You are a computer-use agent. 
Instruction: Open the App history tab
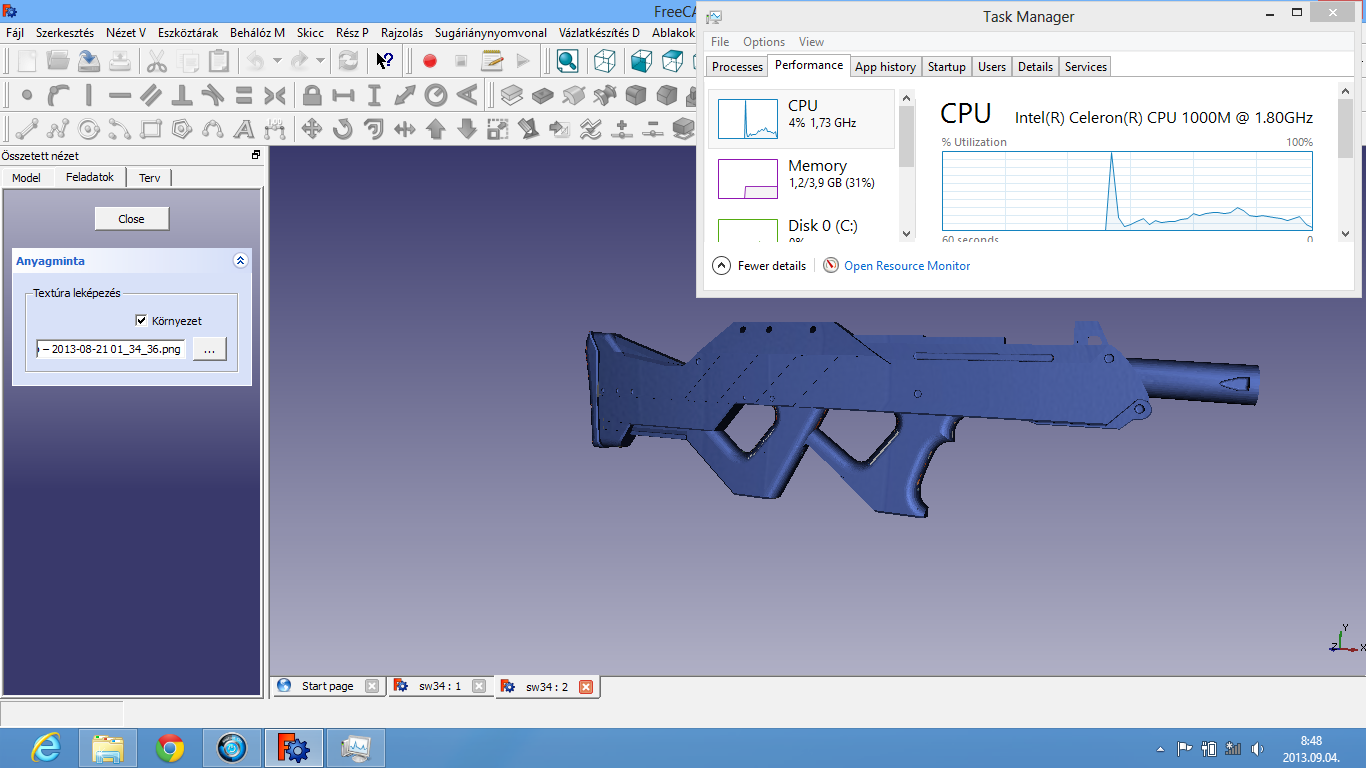tap(886, 67)
